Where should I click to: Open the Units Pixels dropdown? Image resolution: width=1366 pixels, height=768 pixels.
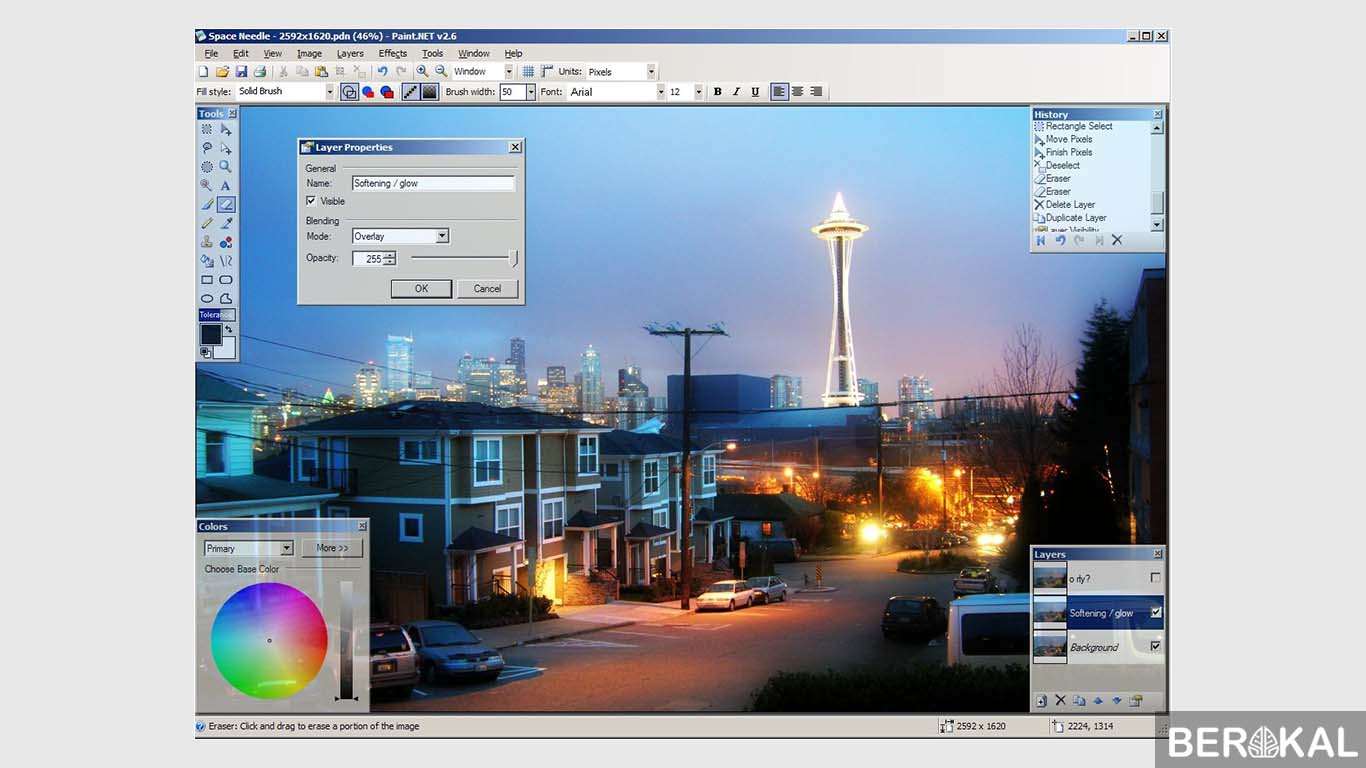pyautogui.click(x=651, y=72)
